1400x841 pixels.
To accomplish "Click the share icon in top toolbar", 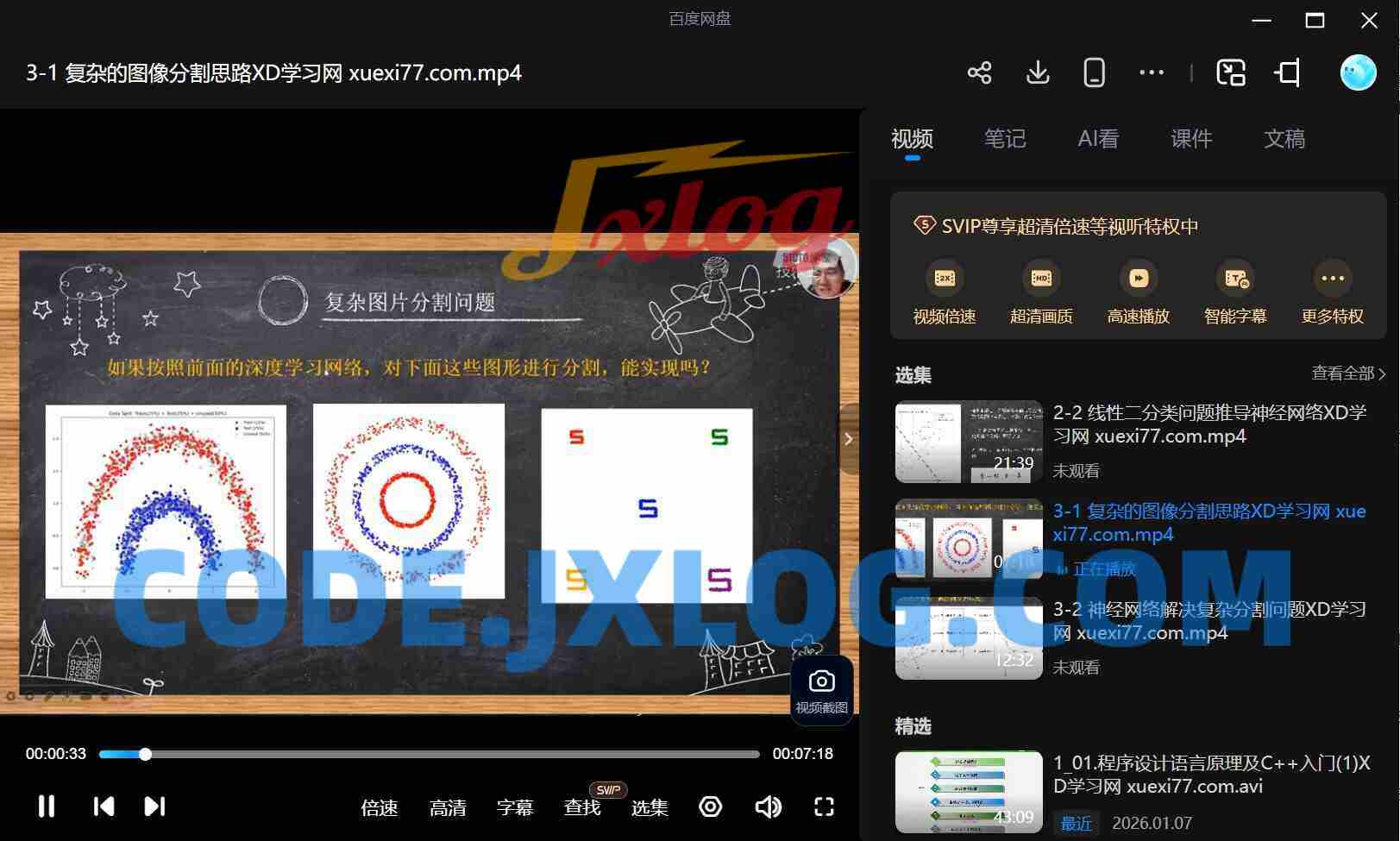I will click(979, 72).
